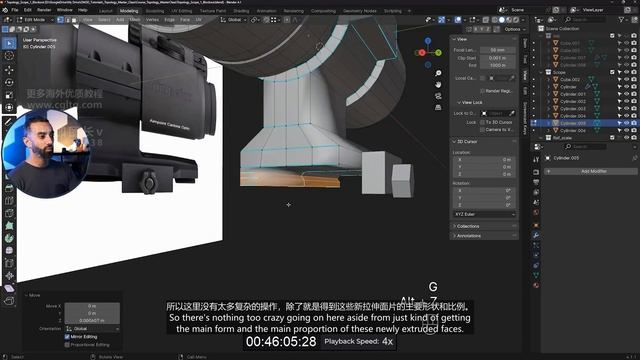640x360 pixels.
Task: Open the Tool properties tab icon
Action: [x=536, y=160]
